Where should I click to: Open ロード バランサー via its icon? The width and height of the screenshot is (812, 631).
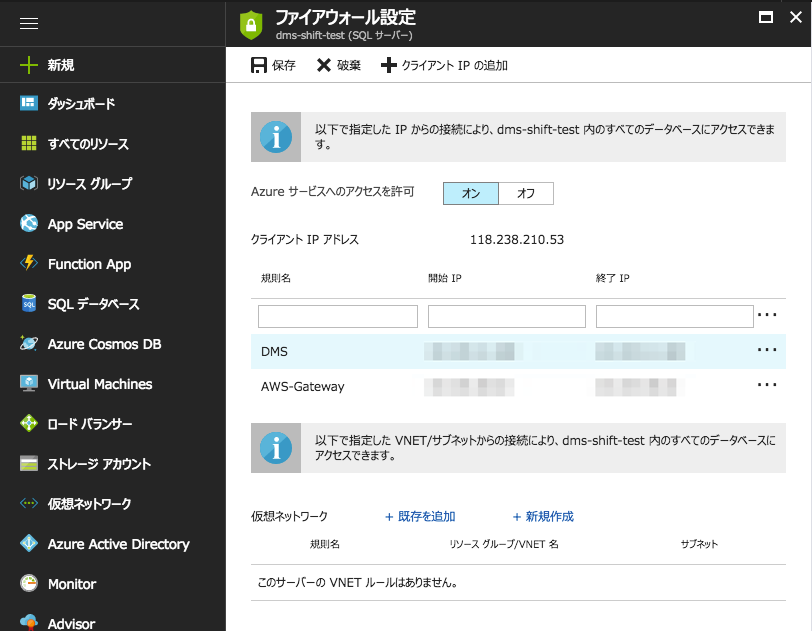point(27,424)
